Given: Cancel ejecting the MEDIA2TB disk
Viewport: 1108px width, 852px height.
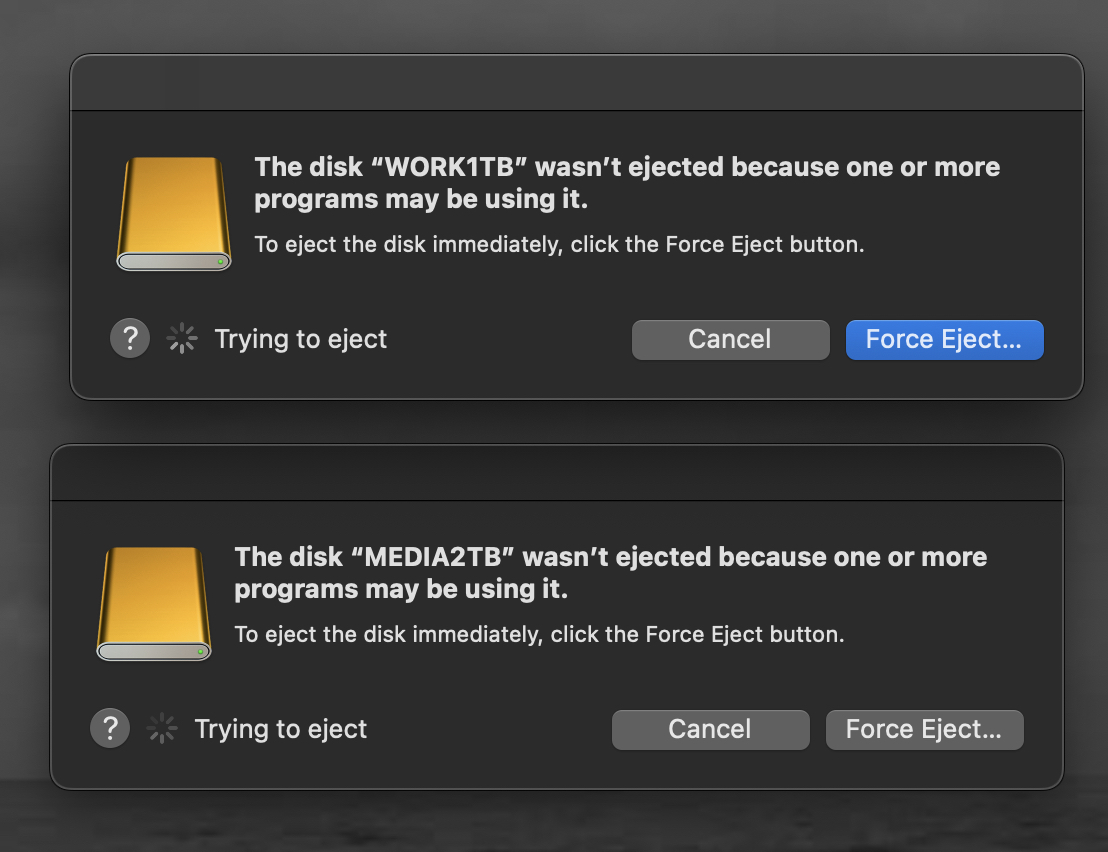Looking at the screenshot, I should tap(711, 730).
